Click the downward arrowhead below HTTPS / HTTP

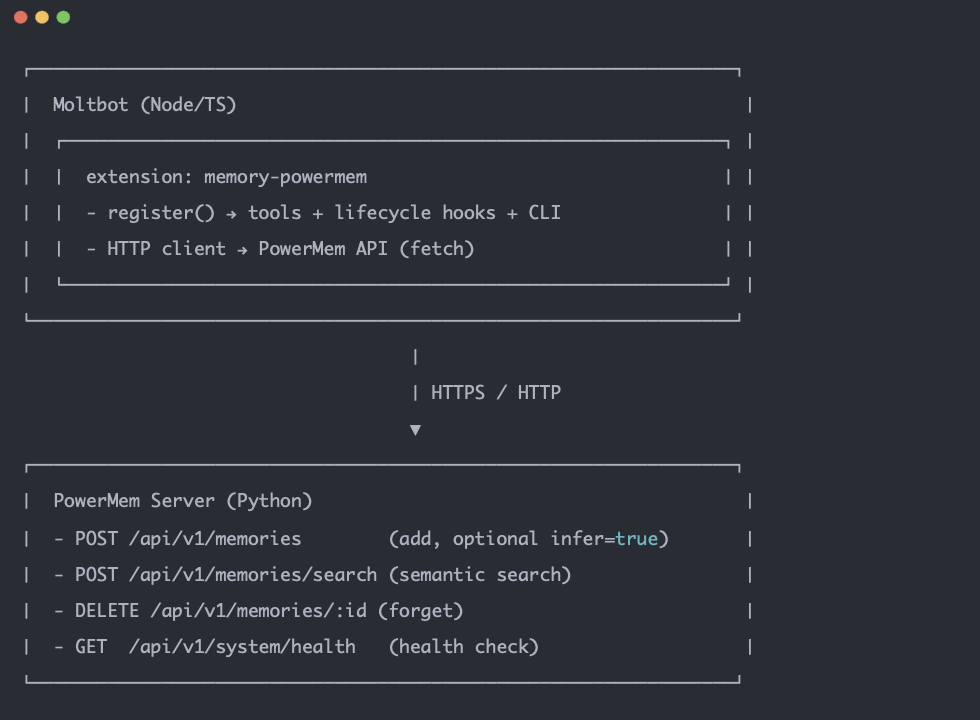[415, 430]
